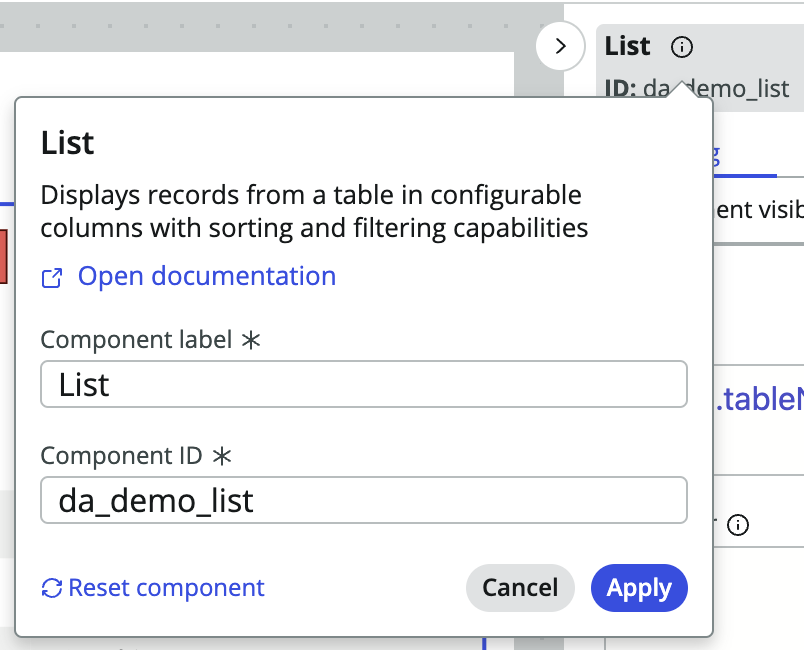Select the Reset component text link
Screen dimensions: 804x650
point(166,588)
